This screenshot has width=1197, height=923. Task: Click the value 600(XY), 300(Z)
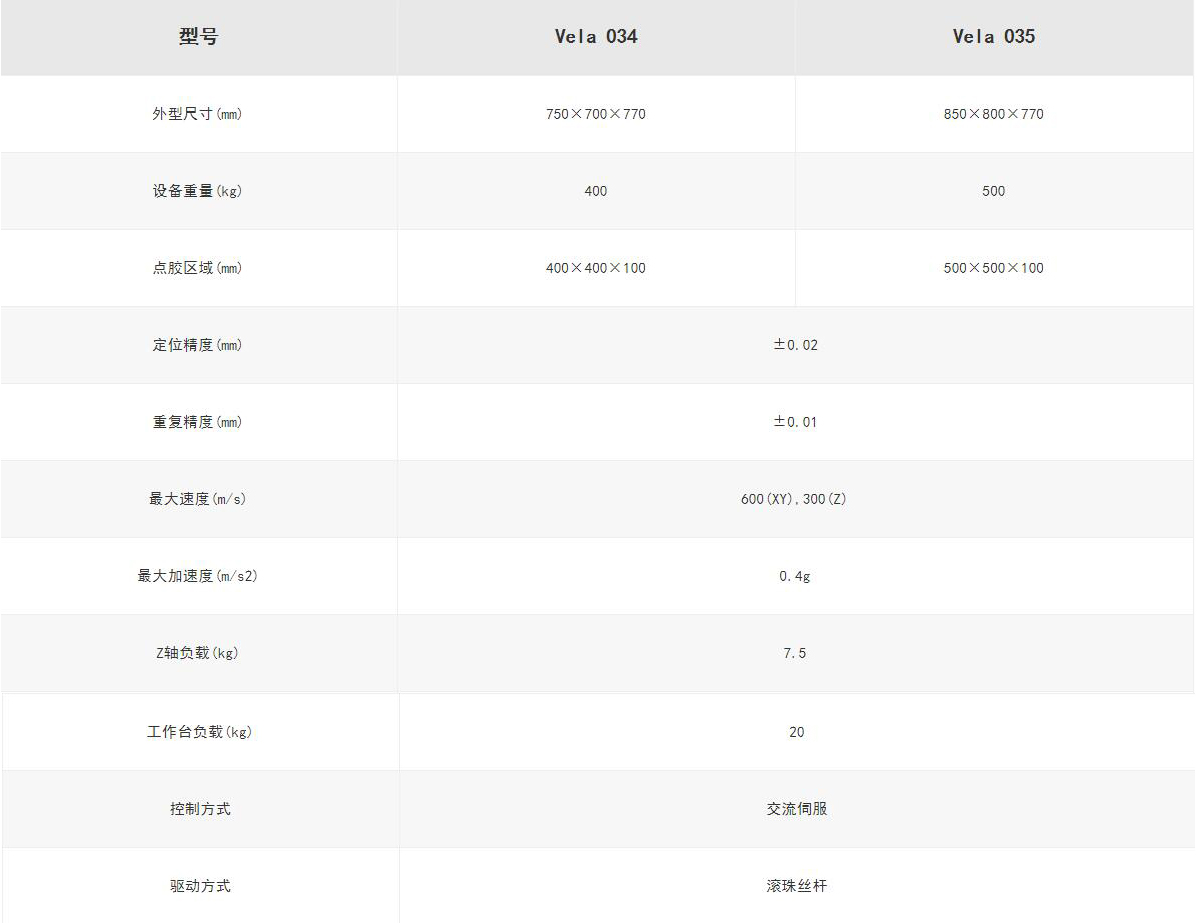click(x=794, y=499)
